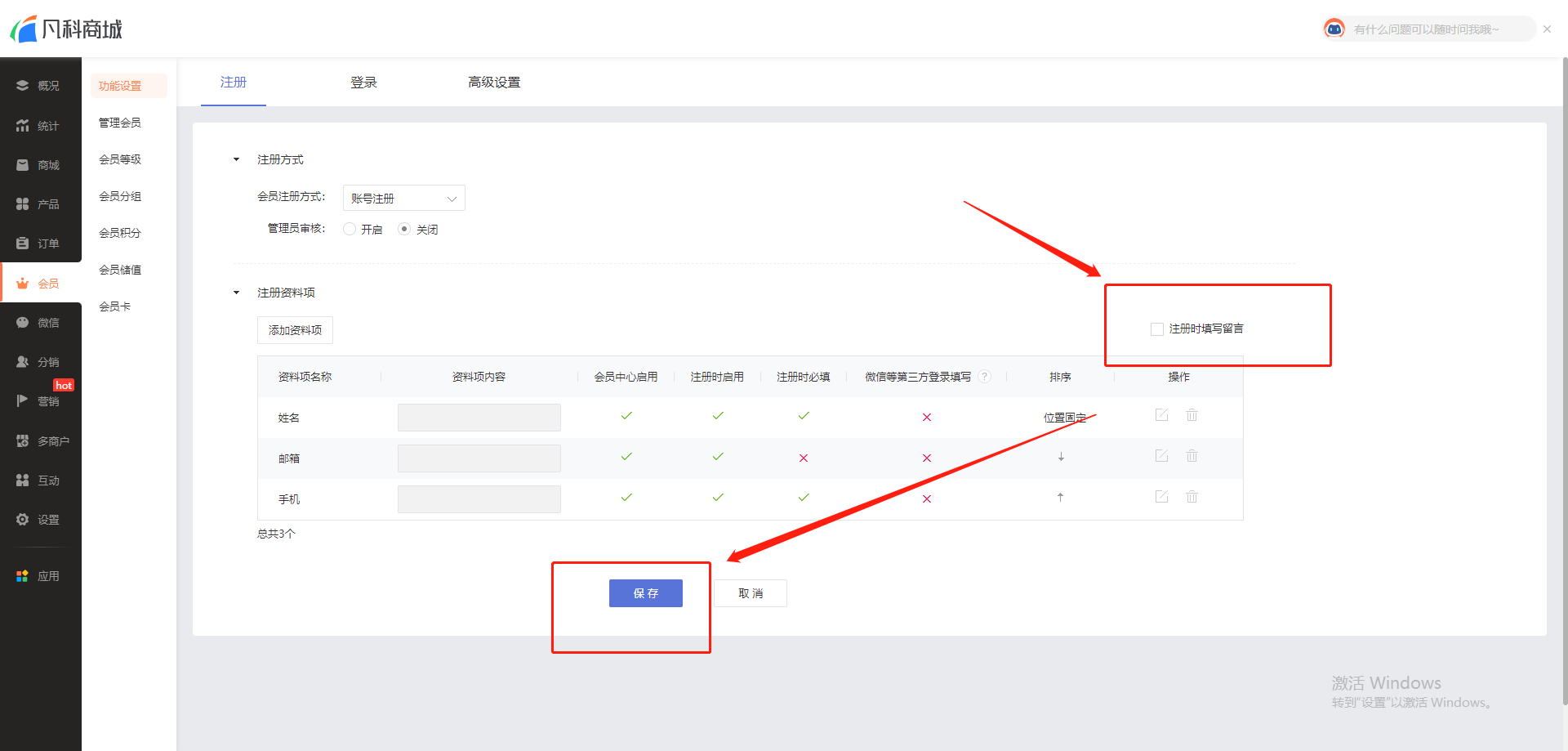Delete the 姓名 row with trash icon

pyautogui.click(x=1192, y=415)
